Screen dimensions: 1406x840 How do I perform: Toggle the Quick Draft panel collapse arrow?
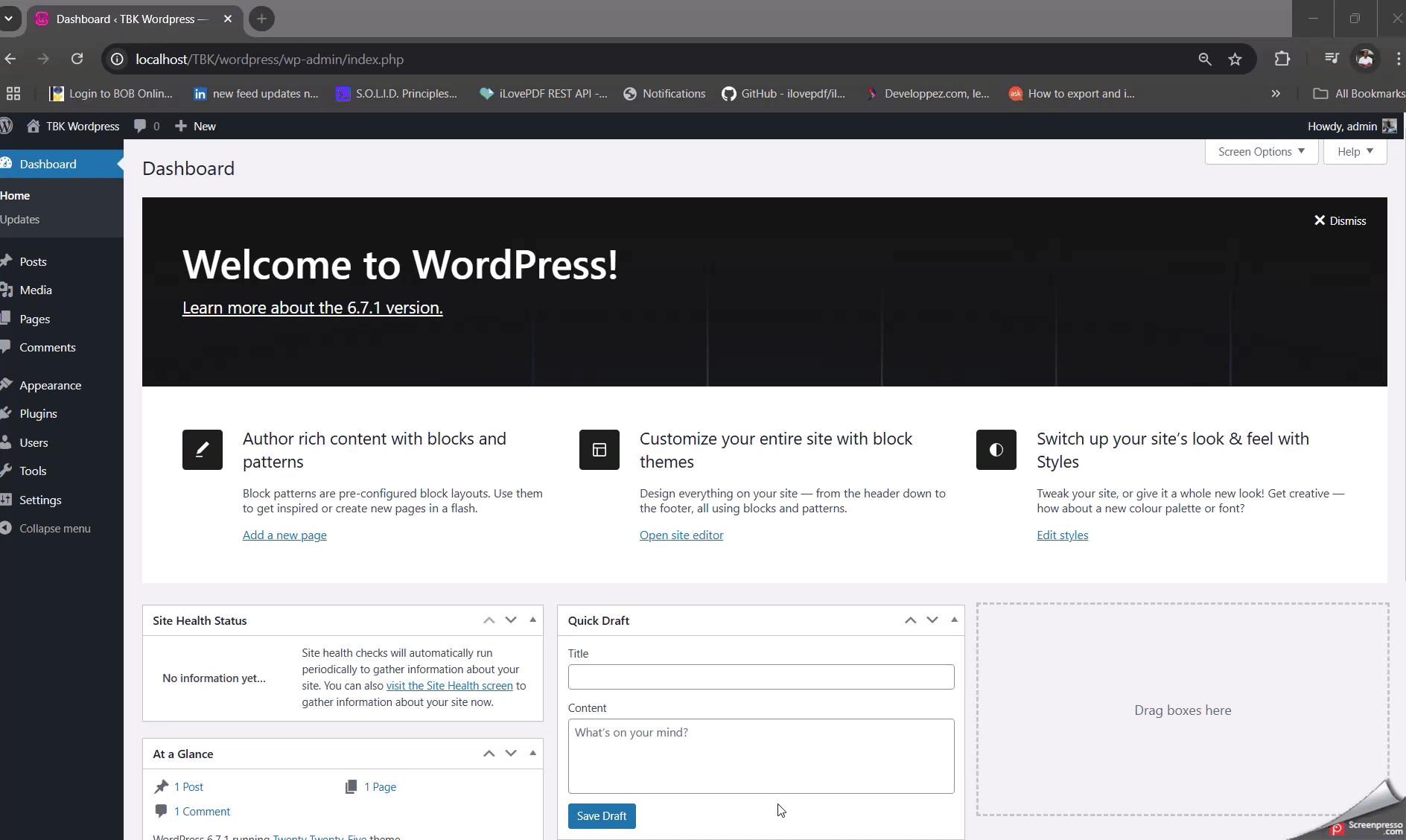pos(954,620)
